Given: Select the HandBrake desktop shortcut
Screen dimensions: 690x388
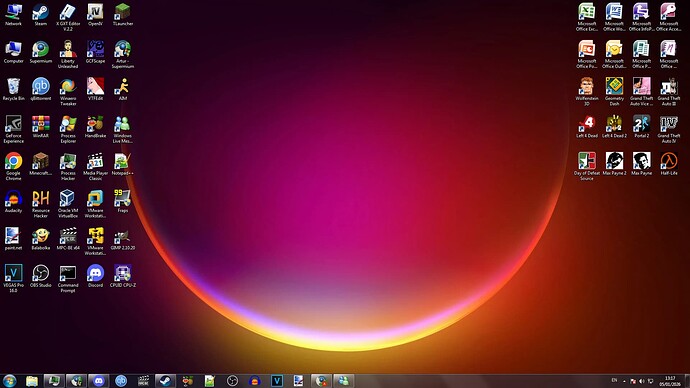Looking at the screenshot, I should 95,127.
